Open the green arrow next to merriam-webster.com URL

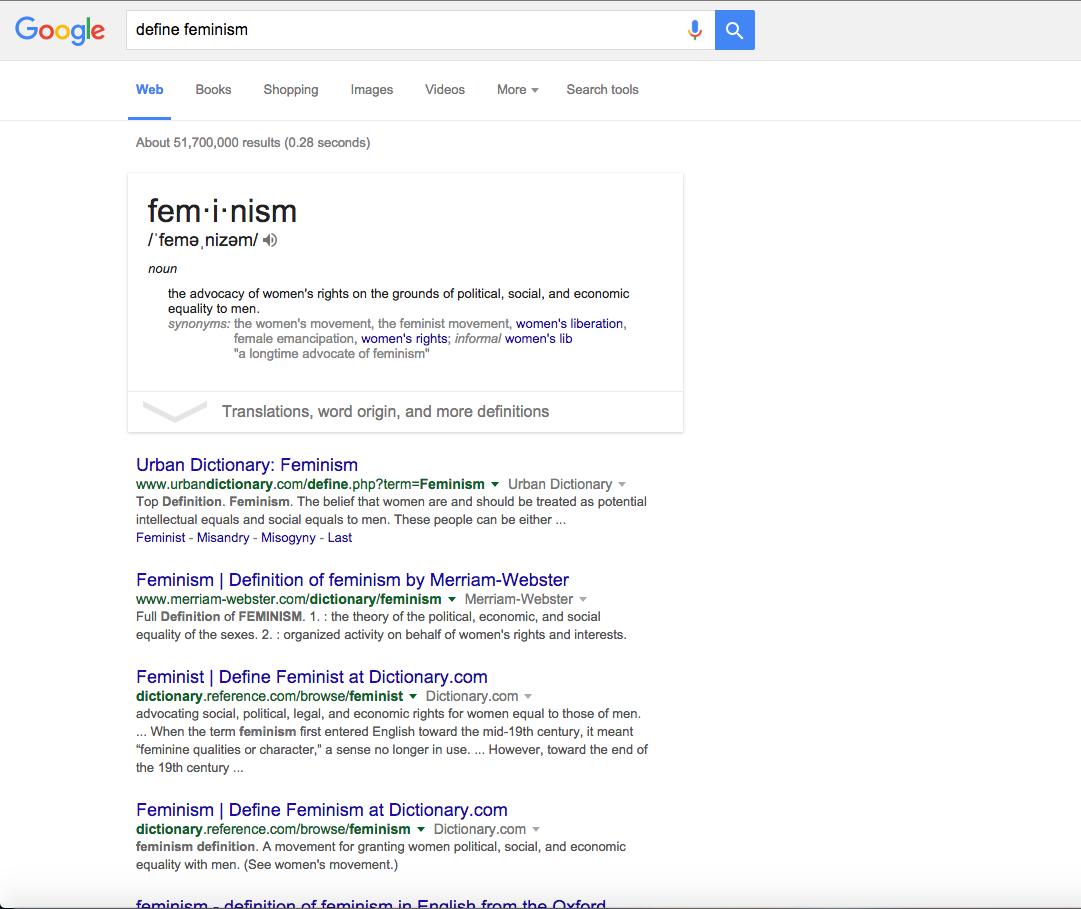(452, 600)
